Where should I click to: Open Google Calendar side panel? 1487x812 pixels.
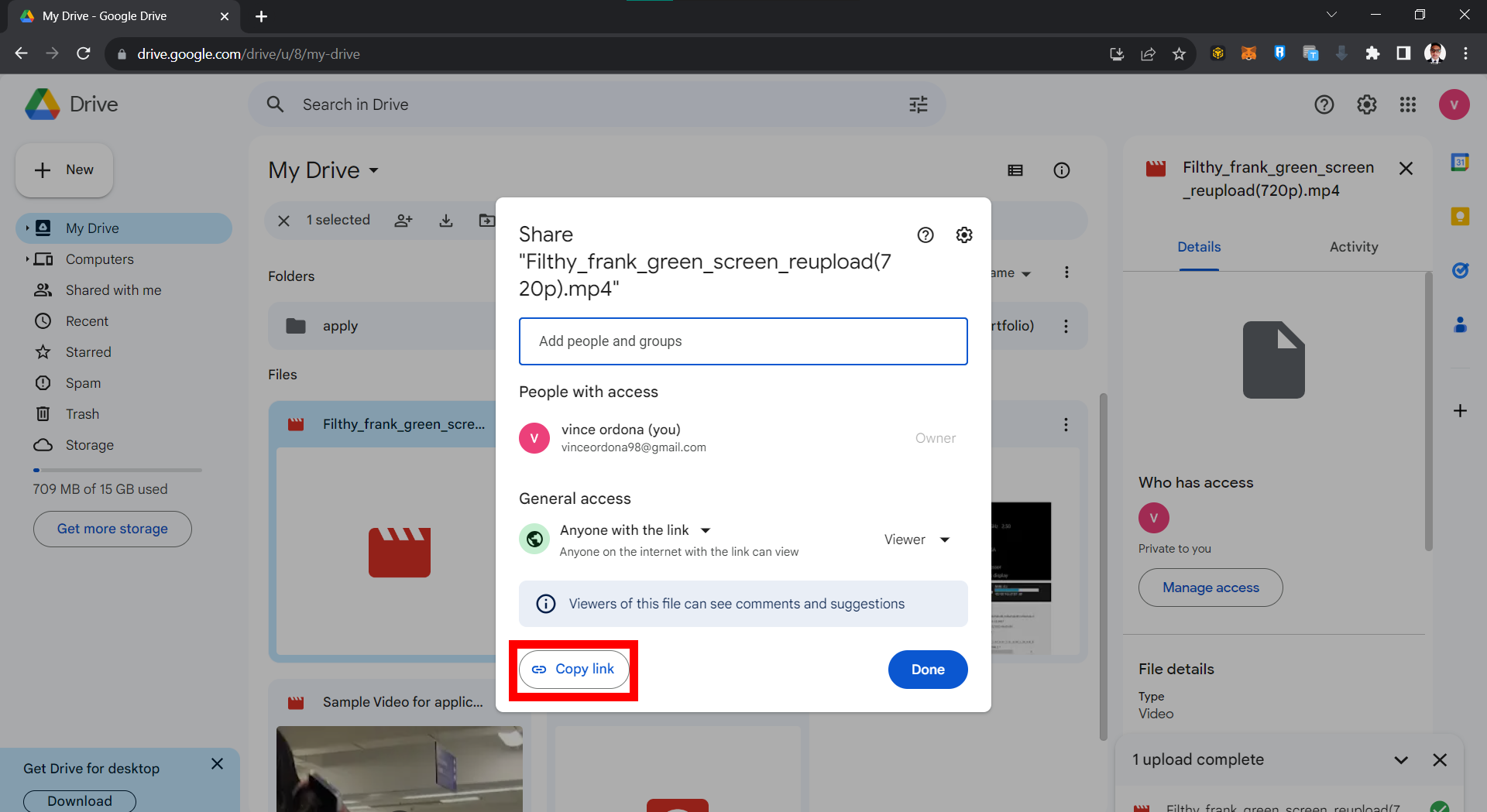click(x=1460, y=163)
